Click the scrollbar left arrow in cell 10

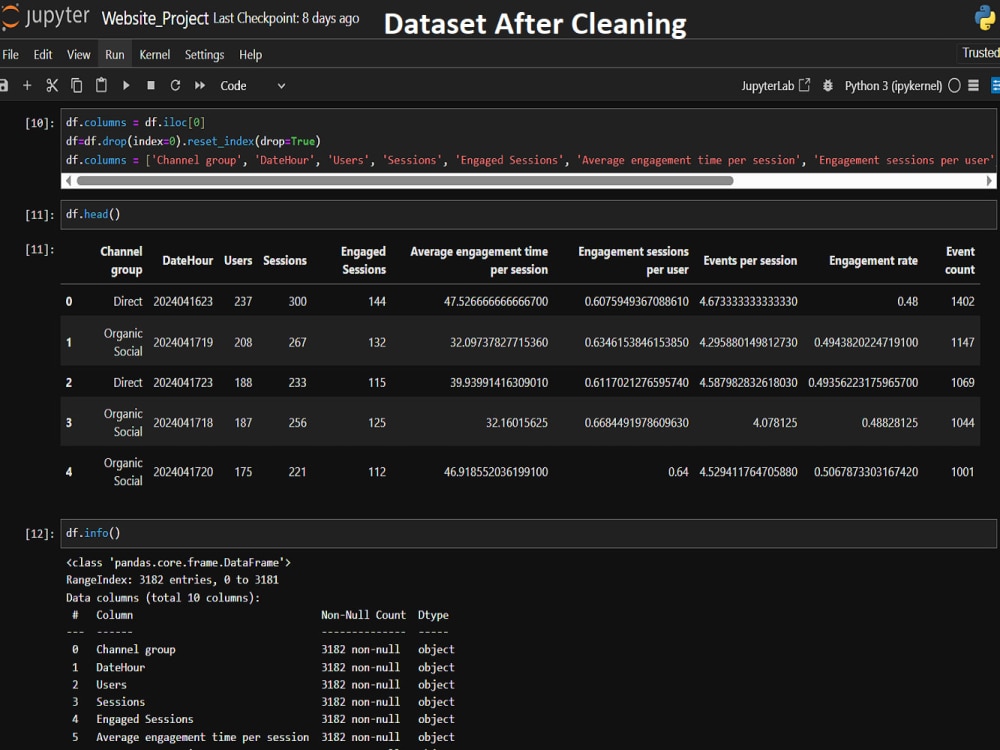[x=68, y=180]
